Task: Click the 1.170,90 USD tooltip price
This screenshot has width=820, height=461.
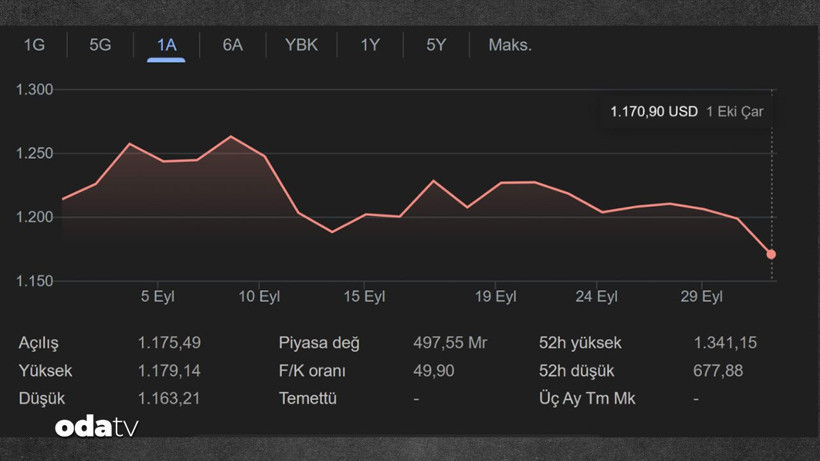Action: tap(654, 112)
